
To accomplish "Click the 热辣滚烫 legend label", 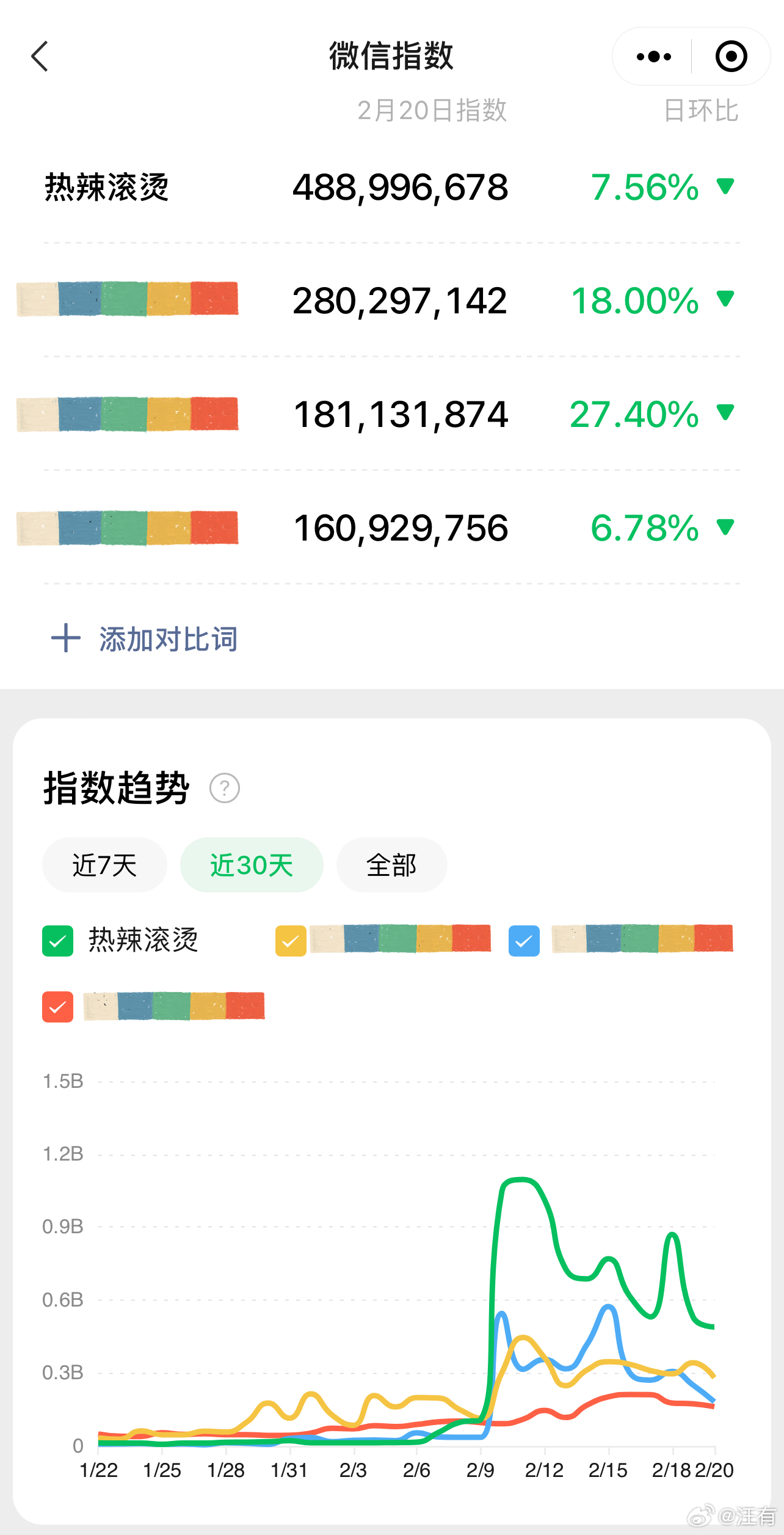I will pyautogui.click(x=143, y=940).
